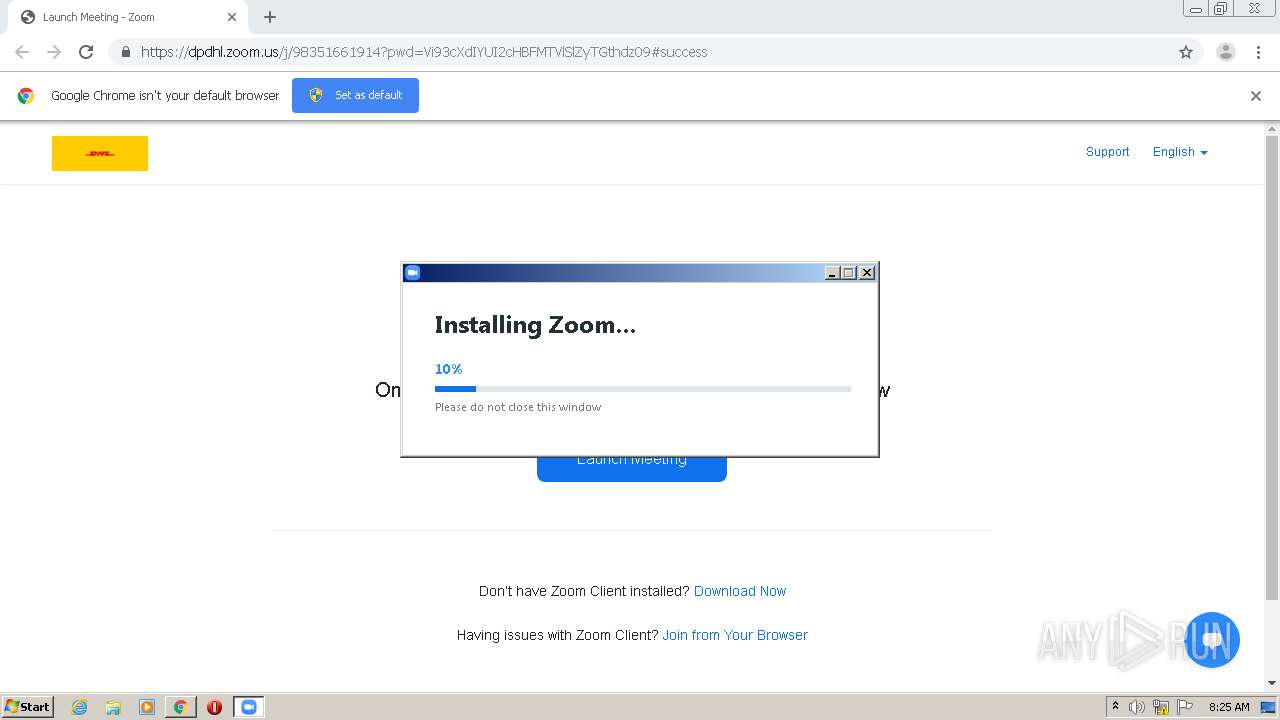
Task: Open Windows Media Player from taskbar
Action: pyautogui.click(x=147, y=707)
